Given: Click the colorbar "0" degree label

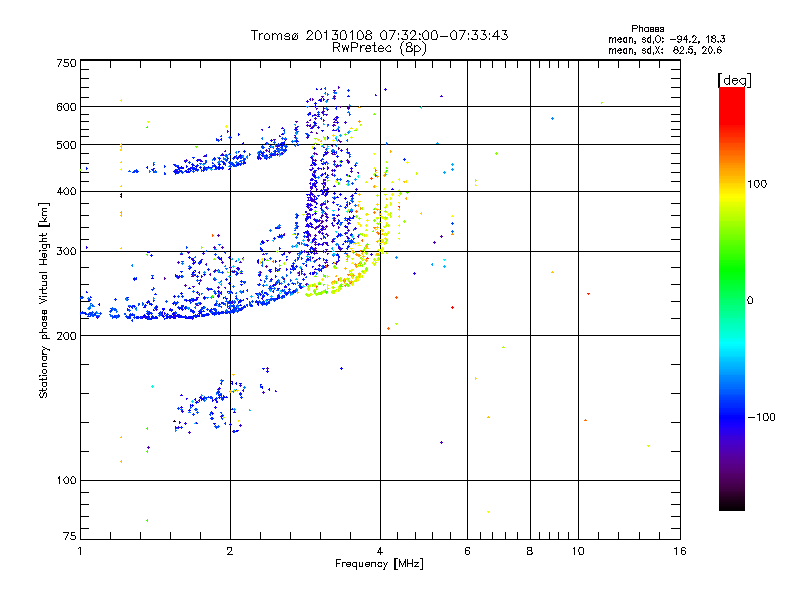Looking at the screenshot, I should [x=750, y=301].
